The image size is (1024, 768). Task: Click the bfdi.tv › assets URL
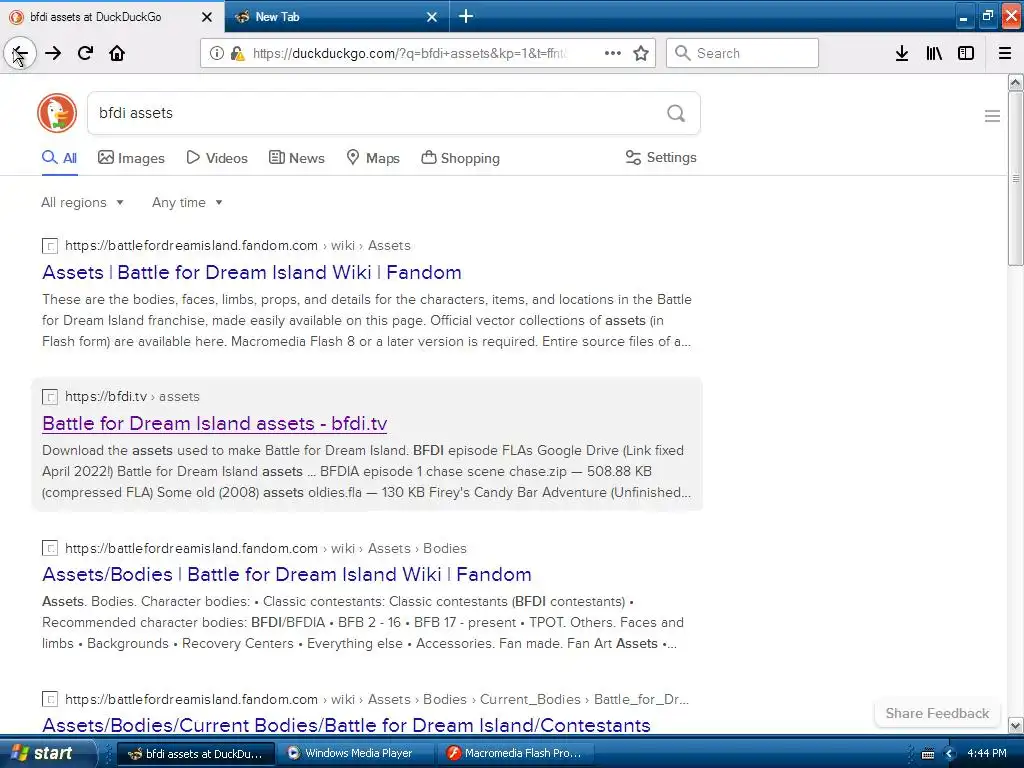(x=133, y=396)
